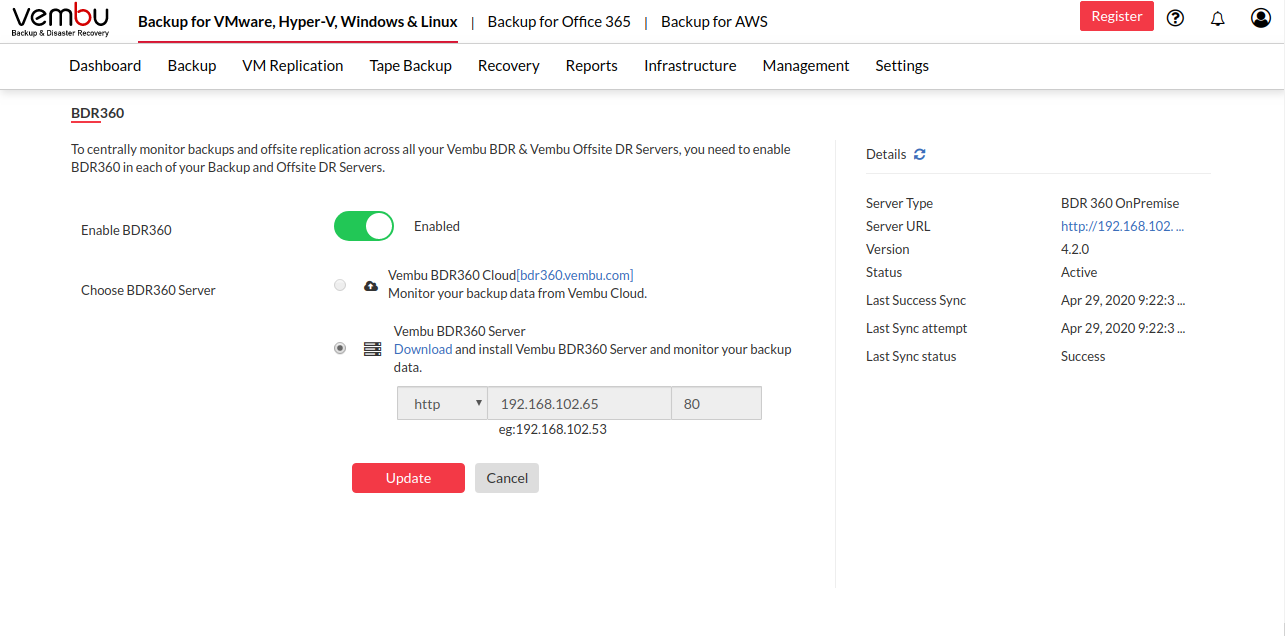The width and height of the screenshot is (1285, 636).
Task: Open the help question mark icon
Action: [1176, 18]
